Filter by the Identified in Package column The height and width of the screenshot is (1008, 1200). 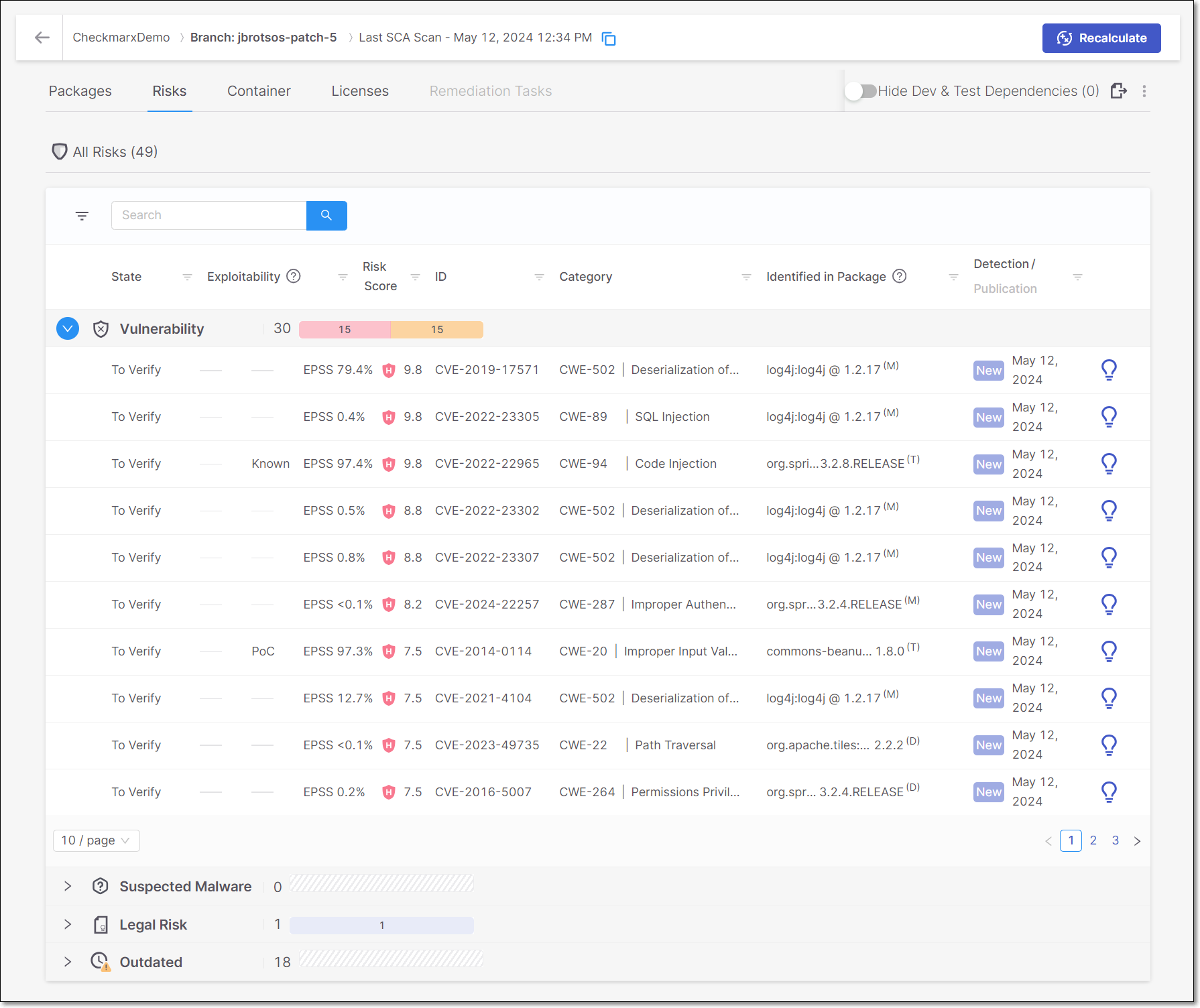pos(953,277)
